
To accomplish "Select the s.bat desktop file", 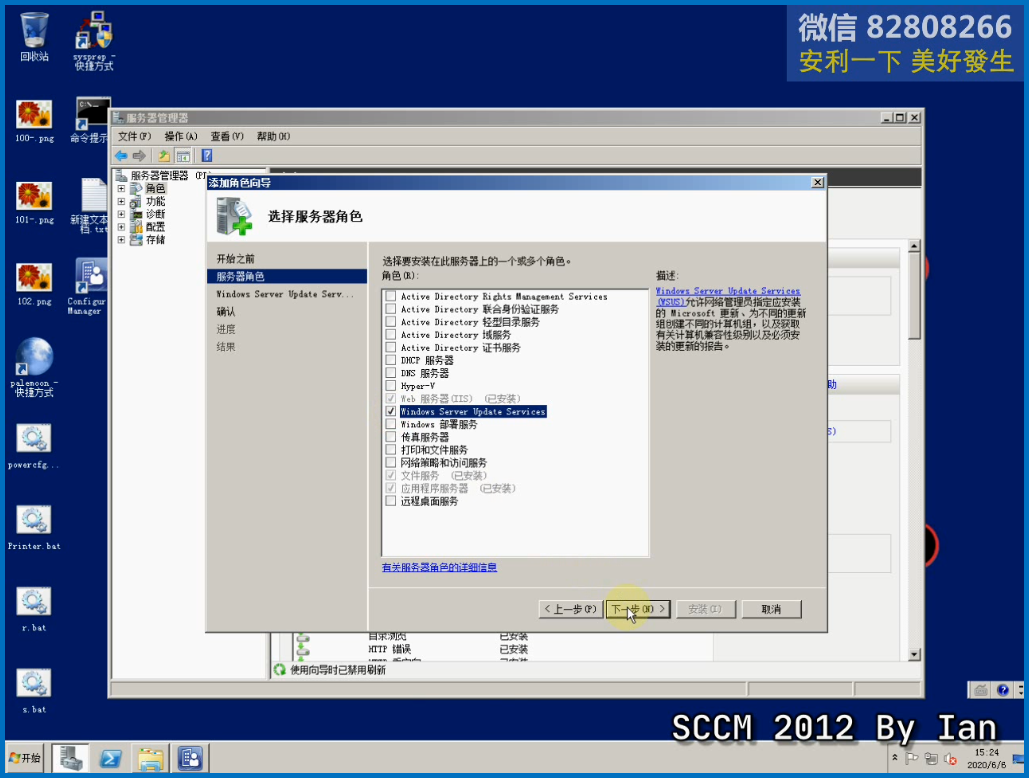I will pyautogui.click(x=34, y=691).
